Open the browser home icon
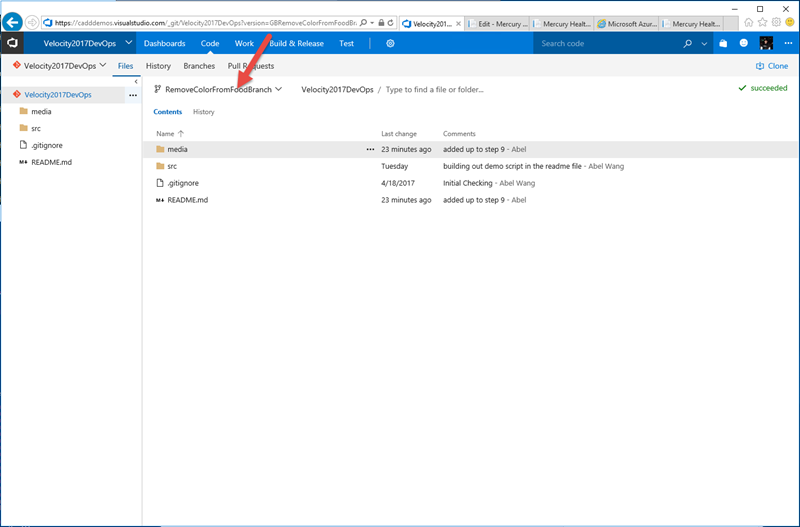This screenshot has height=527, width=800. point(748,22)
